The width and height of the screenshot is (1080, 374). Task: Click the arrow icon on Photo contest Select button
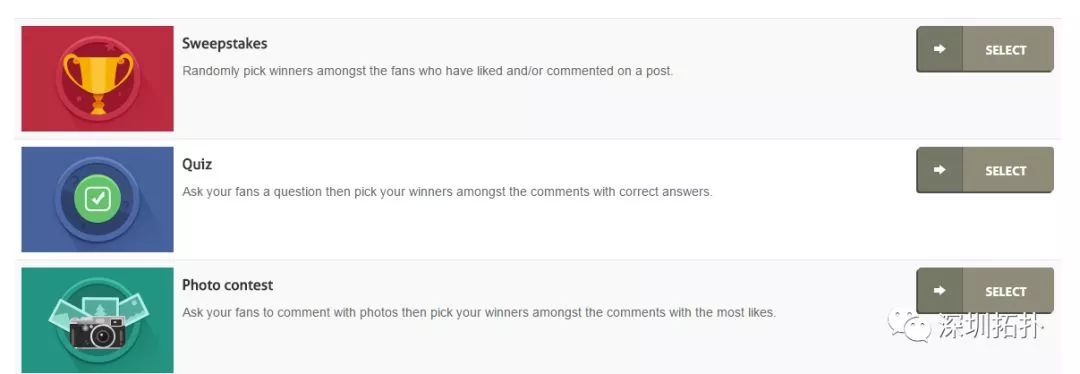(939, 291)
